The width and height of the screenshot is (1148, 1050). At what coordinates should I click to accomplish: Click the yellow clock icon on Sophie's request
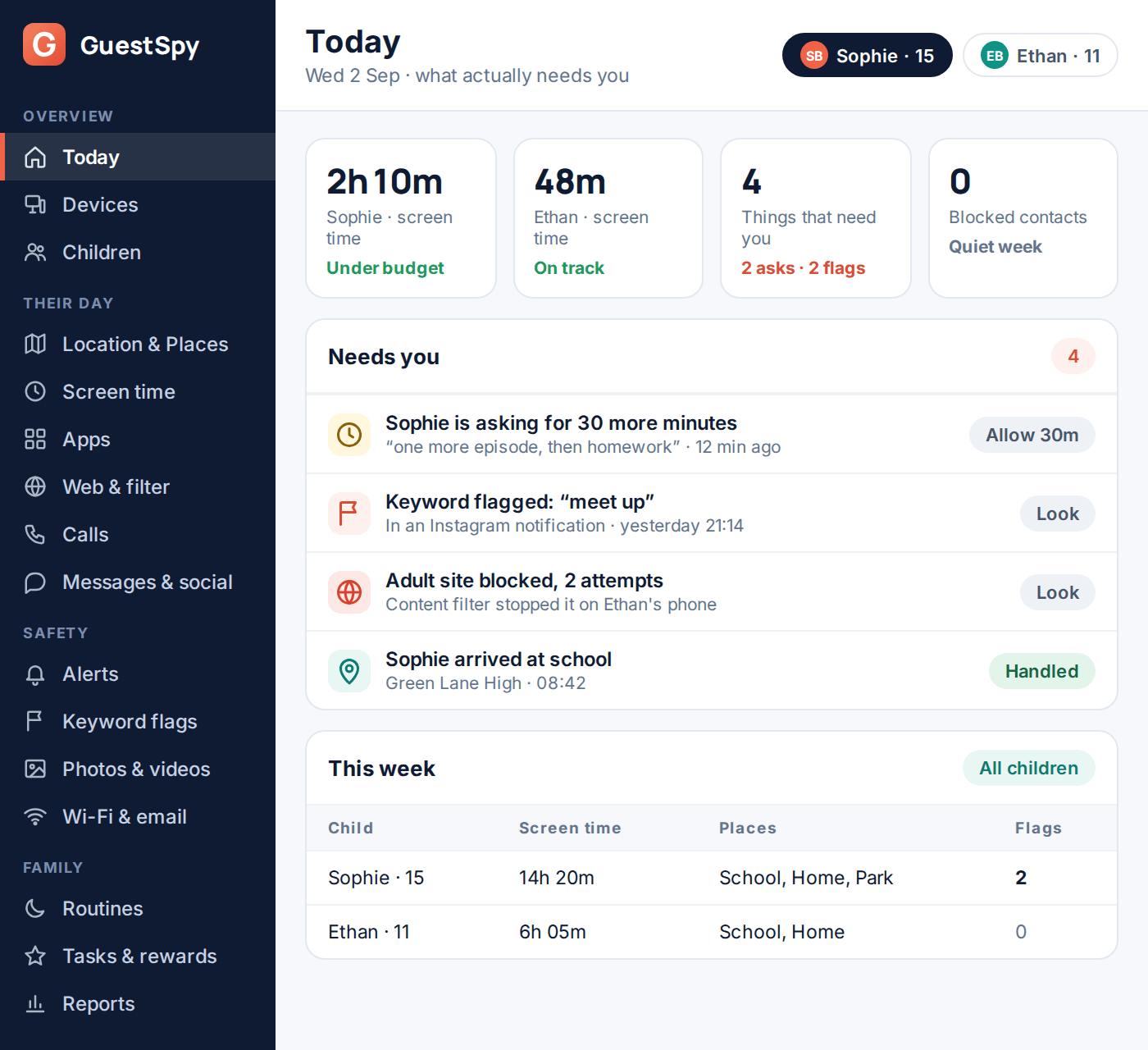[349, 435]
